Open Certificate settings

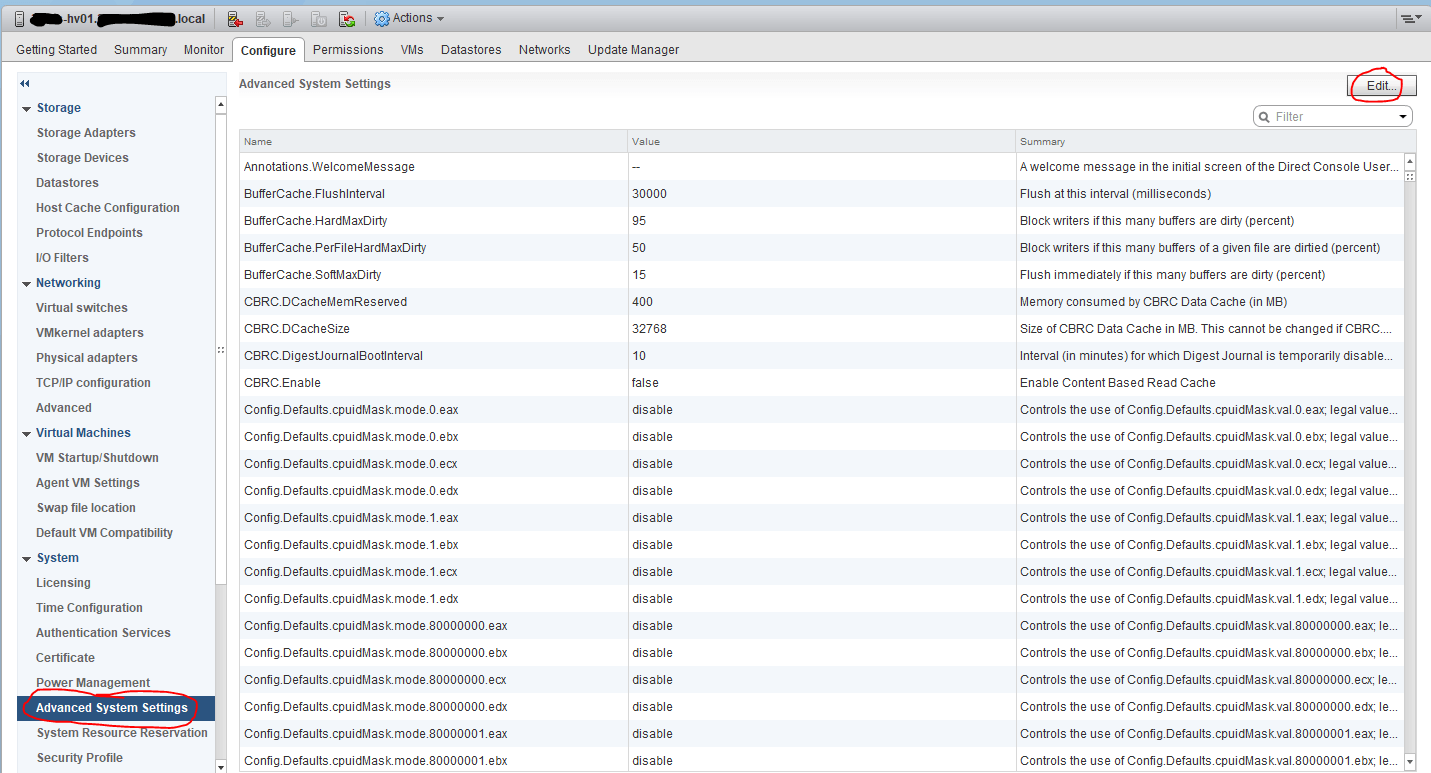65,658
